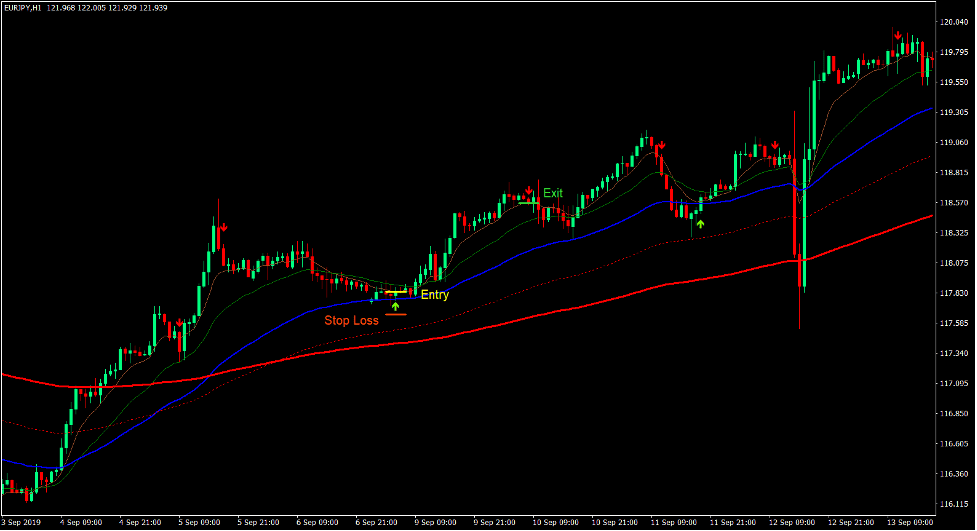Click the 9 Sep 09:00 time label

(437, 523)
